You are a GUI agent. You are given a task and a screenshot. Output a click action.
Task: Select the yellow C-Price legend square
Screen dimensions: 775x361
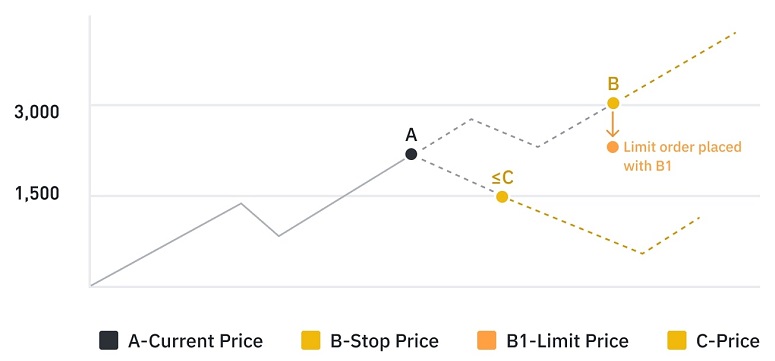677,341
